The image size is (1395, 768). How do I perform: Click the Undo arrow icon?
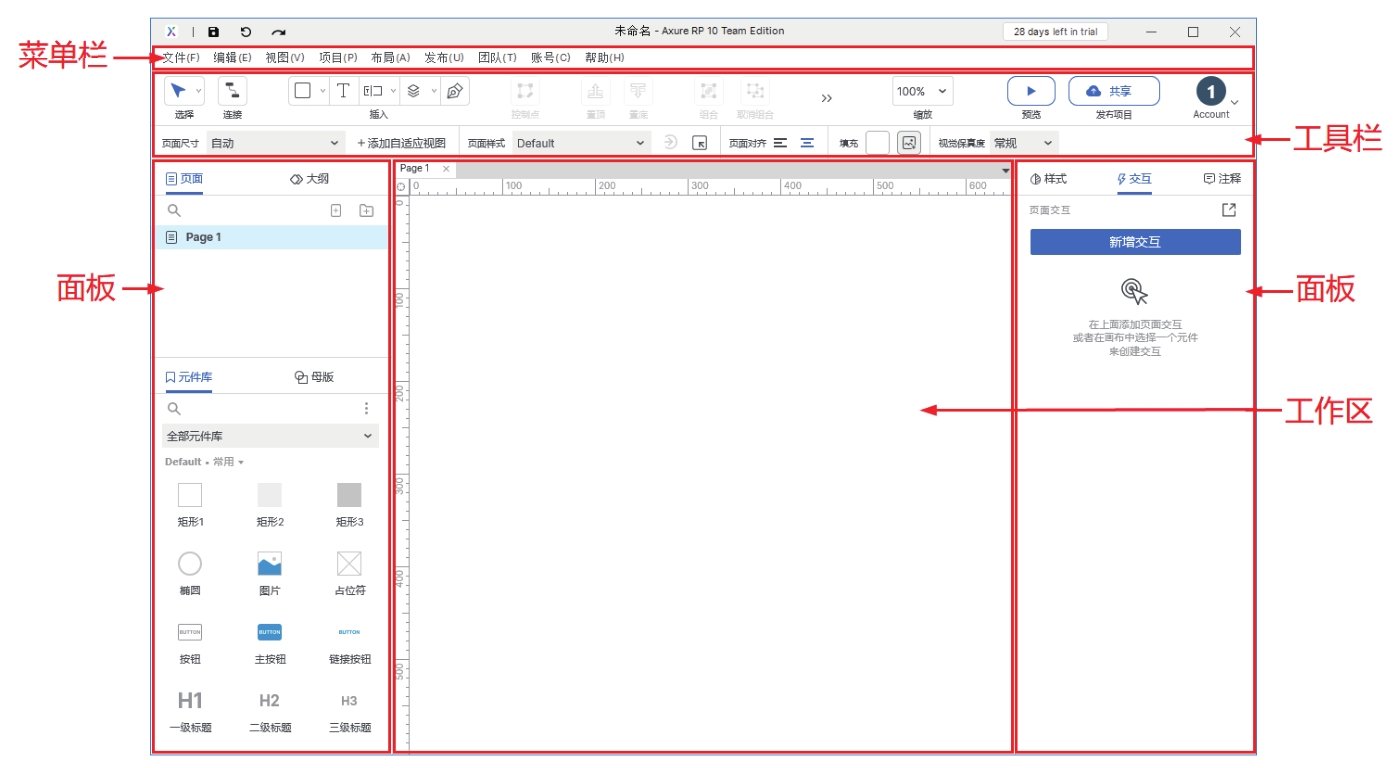click(246, 32)
